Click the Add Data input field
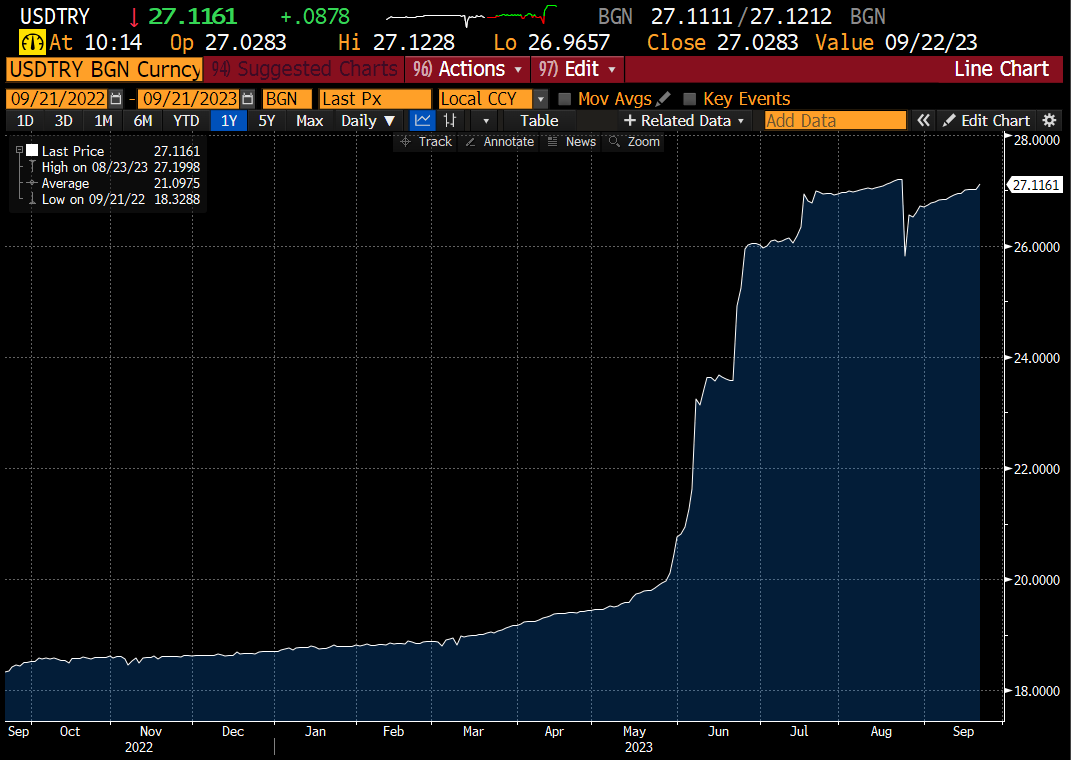The width and height of the screenshot is (1071, 760). point(835,121)
